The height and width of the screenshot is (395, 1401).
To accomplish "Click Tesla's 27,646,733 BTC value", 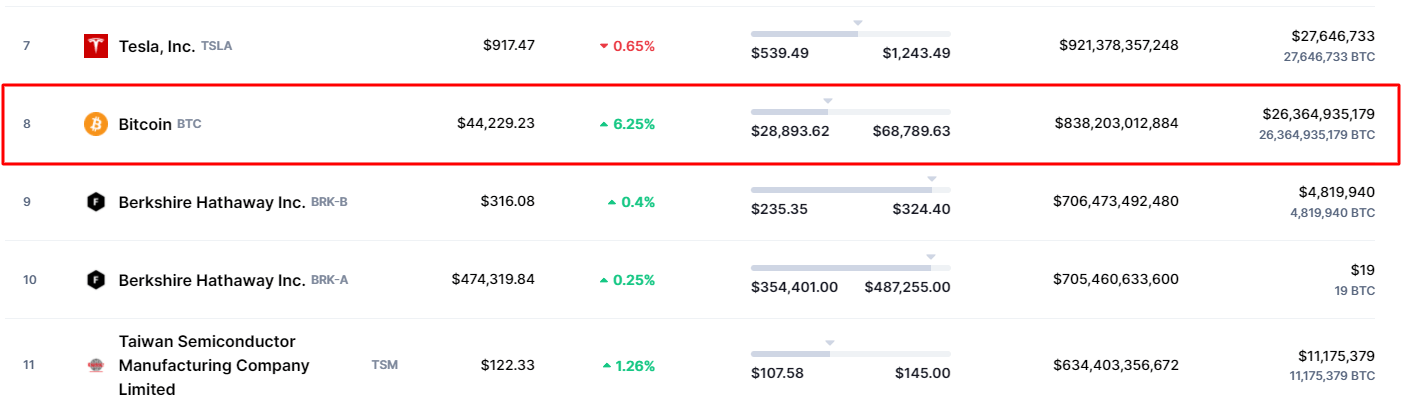I will (x=1329, y=57).
